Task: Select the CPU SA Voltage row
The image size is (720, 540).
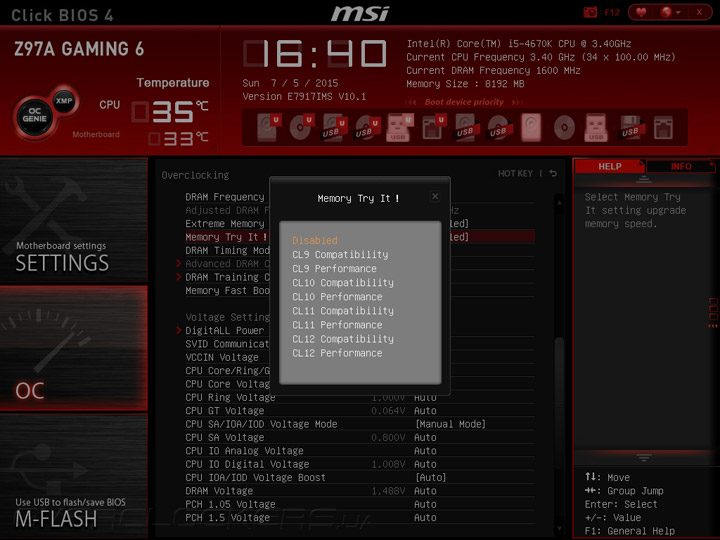Action: [x=360, y=437]
